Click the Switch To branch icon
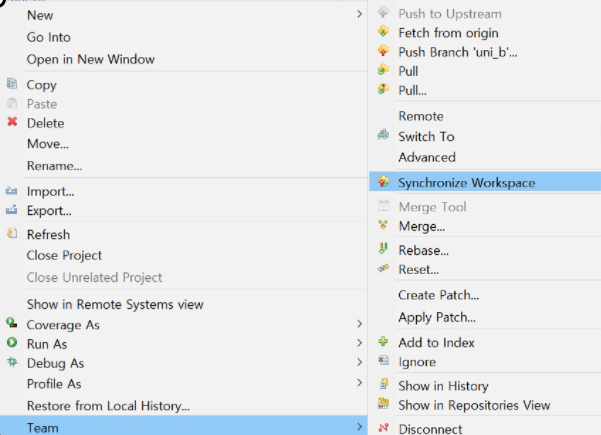Image resolution: width=601 pixels, height=435 pixels. 383,135
